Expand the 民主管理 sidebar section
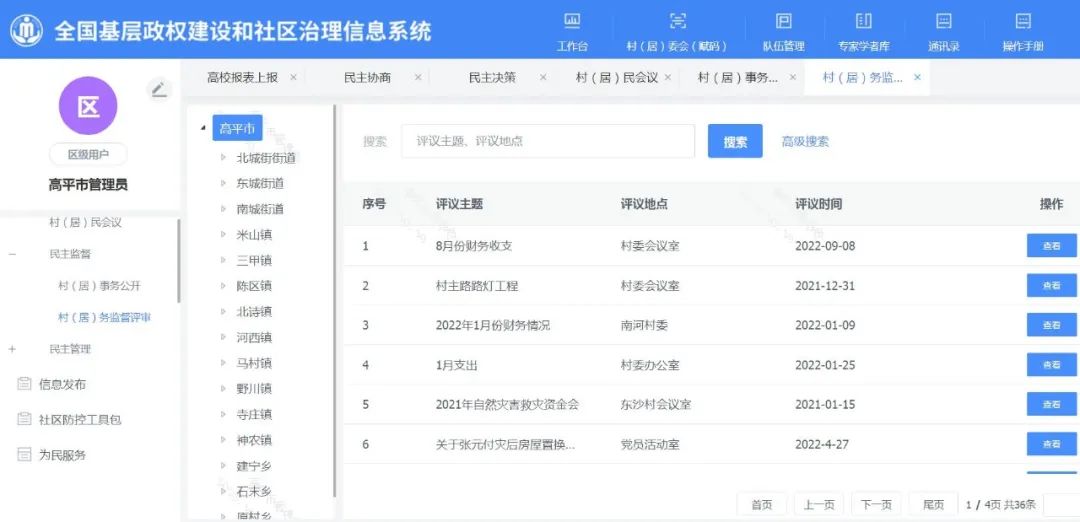Image resolution: width=1080 pixels, height=522 pixels. tap(12, 349)
